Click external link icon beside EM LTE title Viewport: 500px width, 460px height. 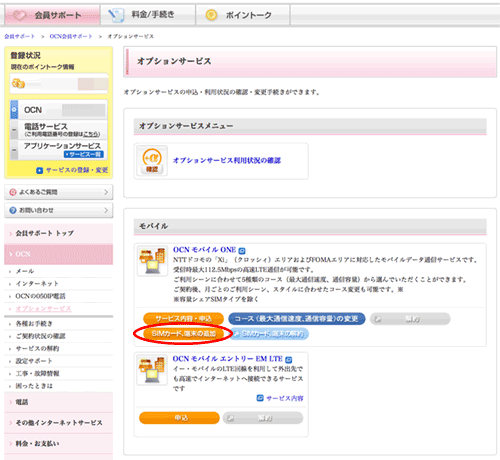point(289,360)
